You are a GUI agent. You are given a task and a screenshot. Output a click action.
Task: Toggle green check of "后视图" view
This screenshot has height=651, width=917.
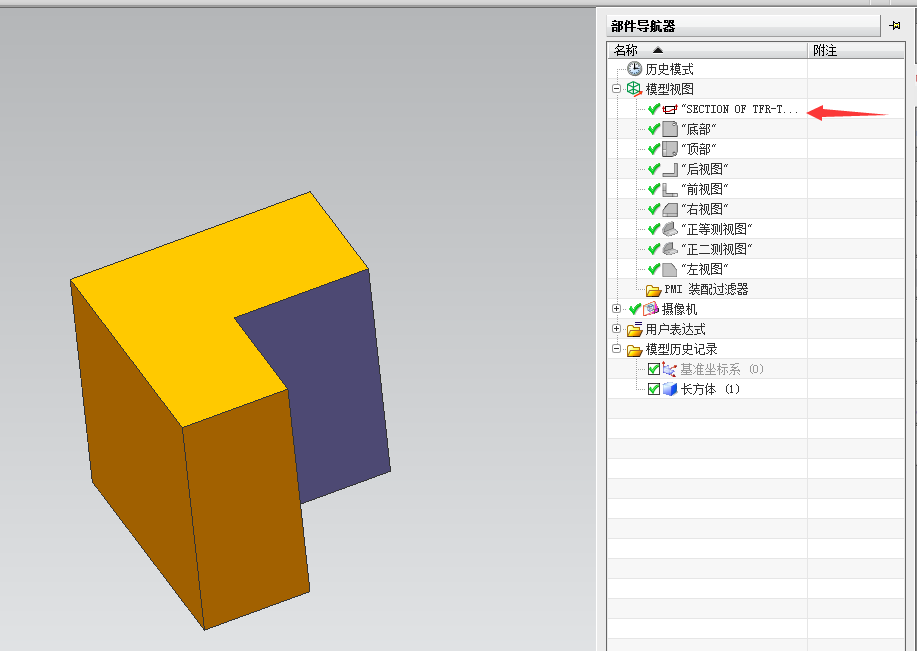coord(654,169)
